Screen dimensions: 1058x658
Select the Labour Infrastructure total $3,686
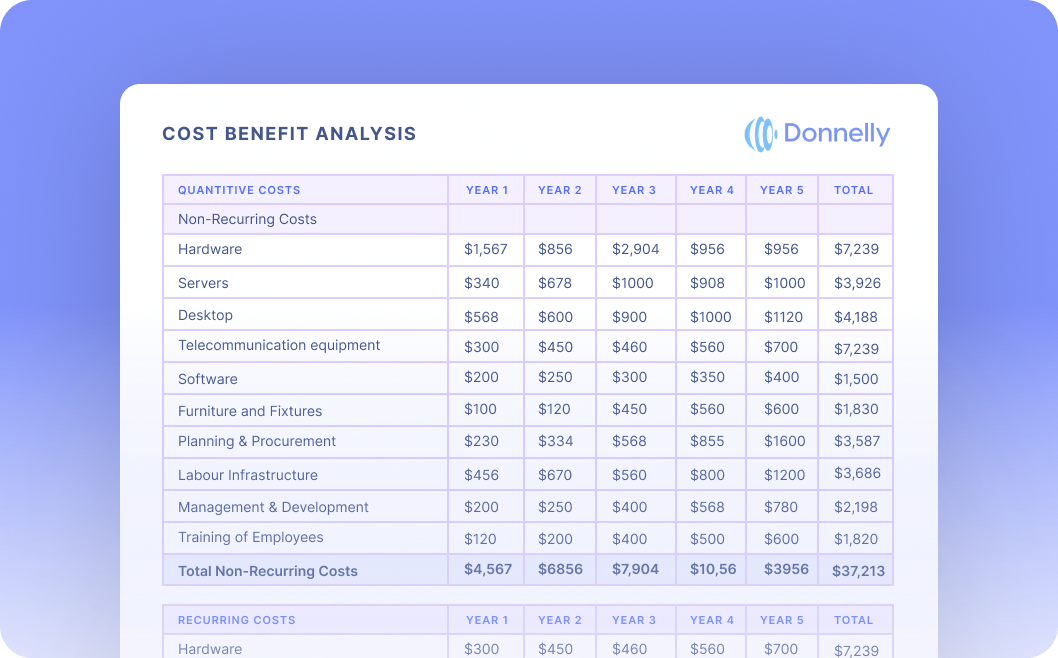tap(856, 473)
